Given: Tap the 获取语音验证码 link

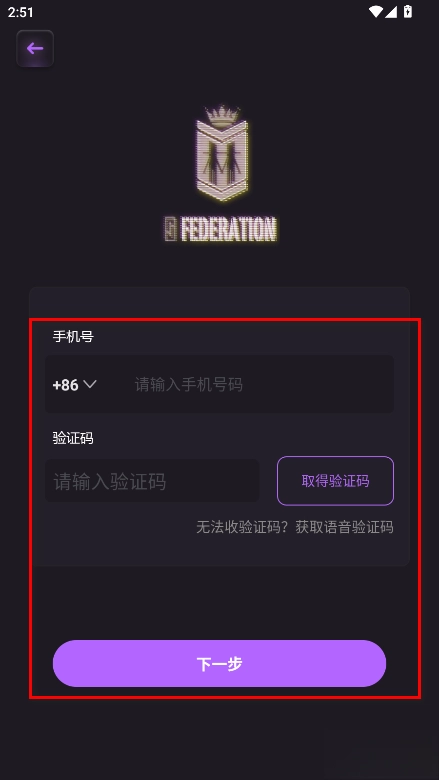Looking at the screenshot, I should [344, 527].
